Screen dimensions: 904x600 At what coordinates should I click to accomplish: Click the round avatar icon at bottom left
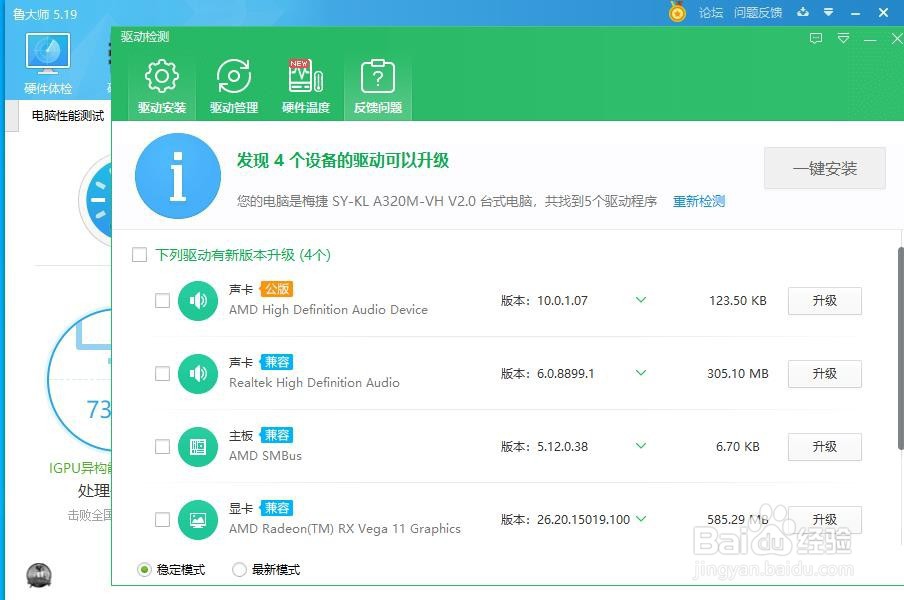click(39, 575)
